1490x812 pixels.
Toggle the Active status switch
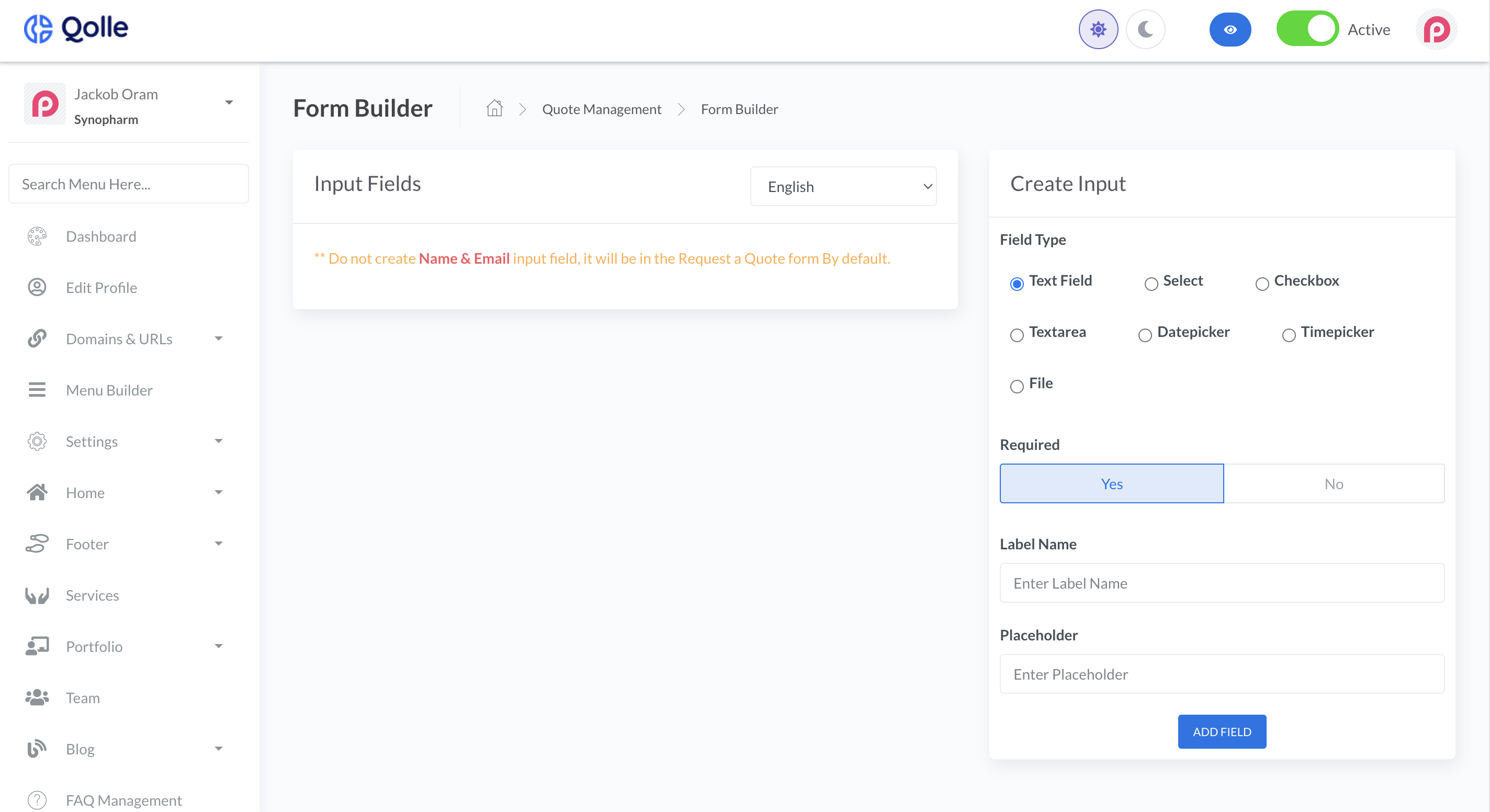click(x=1307, y=29)
